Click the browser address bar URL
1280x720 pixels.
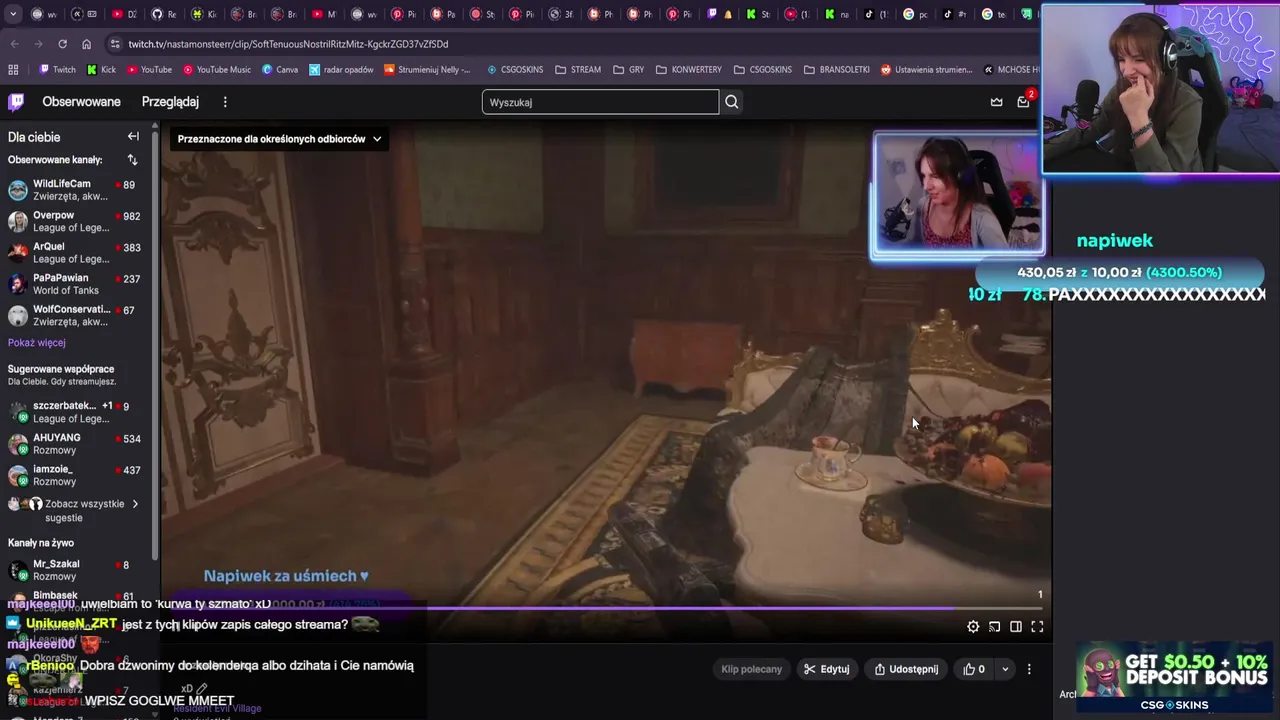[288, 44]
